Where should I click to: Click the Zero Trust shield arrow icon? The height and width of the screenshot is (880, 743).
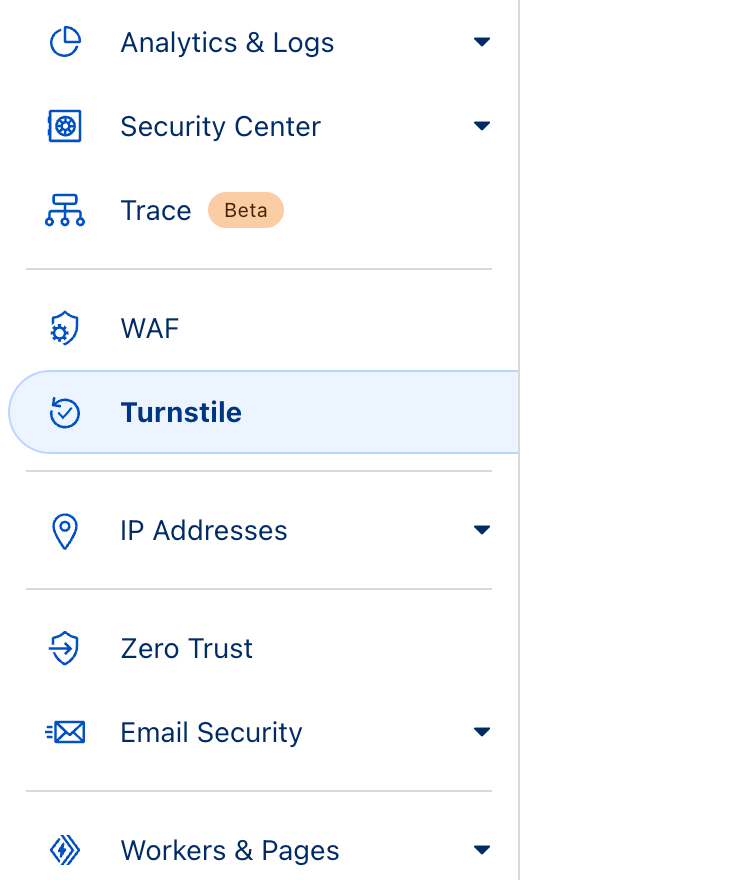pyautogui.click(x=65, y=649)
